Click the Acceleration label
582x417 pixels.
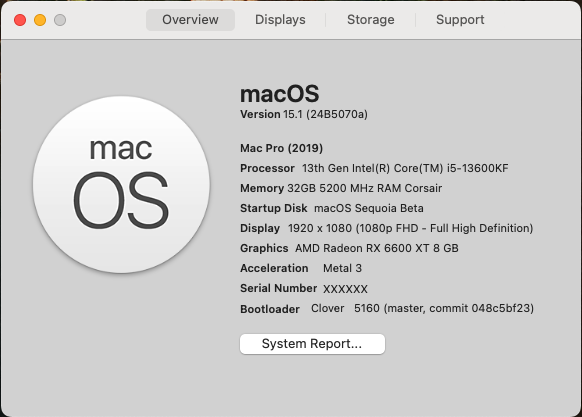(x=274, y=268)
